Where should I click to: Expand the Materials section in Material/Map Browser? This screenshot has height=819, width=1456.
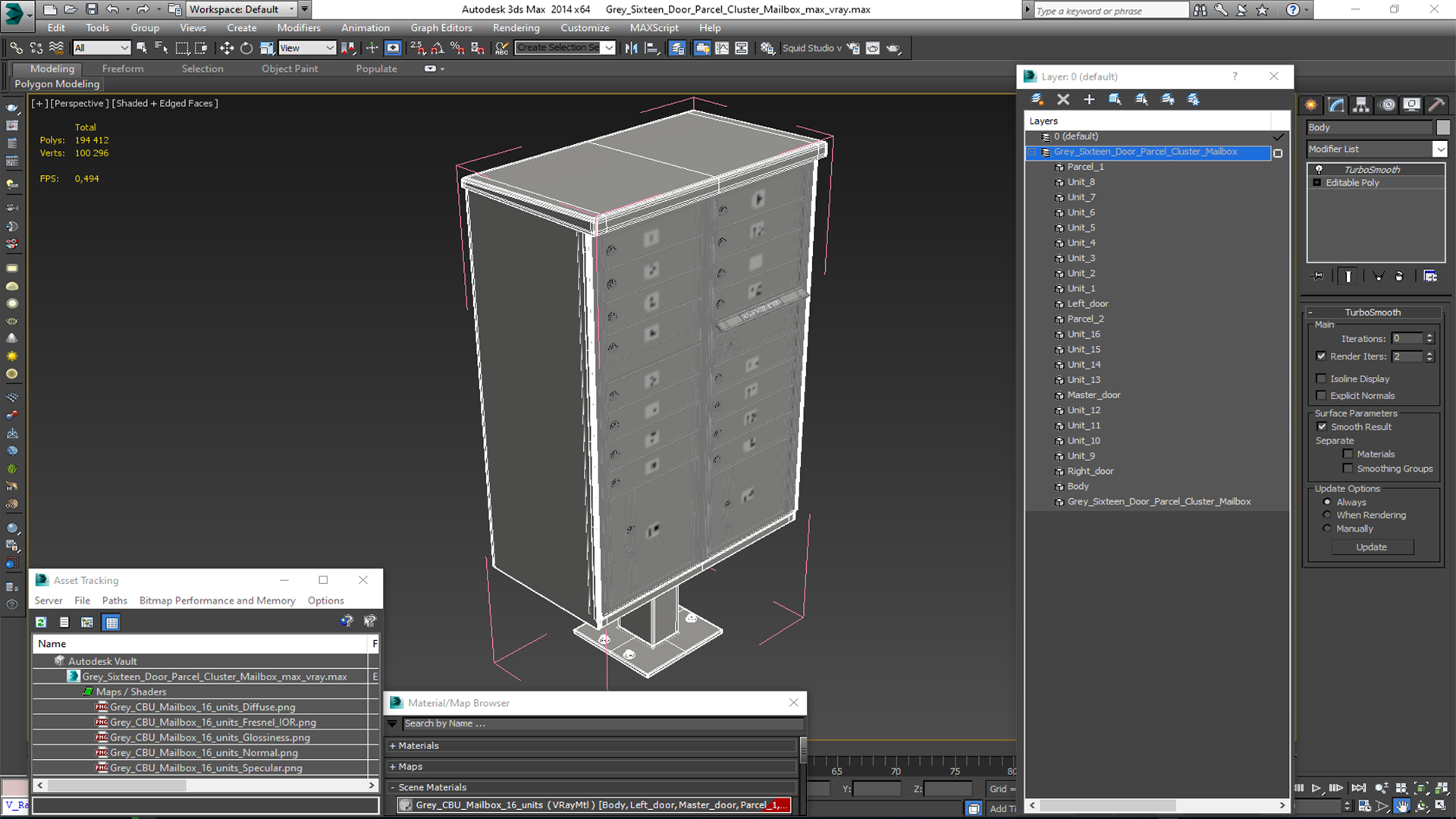tap(393, 746)
